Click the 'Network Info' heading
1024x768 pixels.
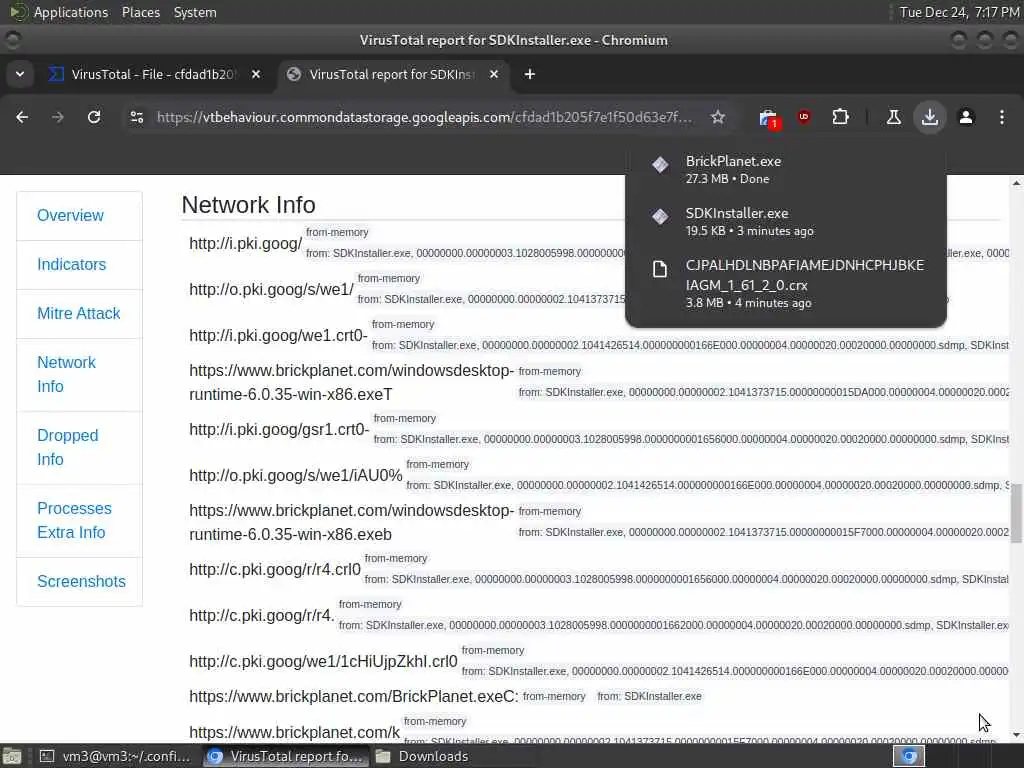coord(249,205)
